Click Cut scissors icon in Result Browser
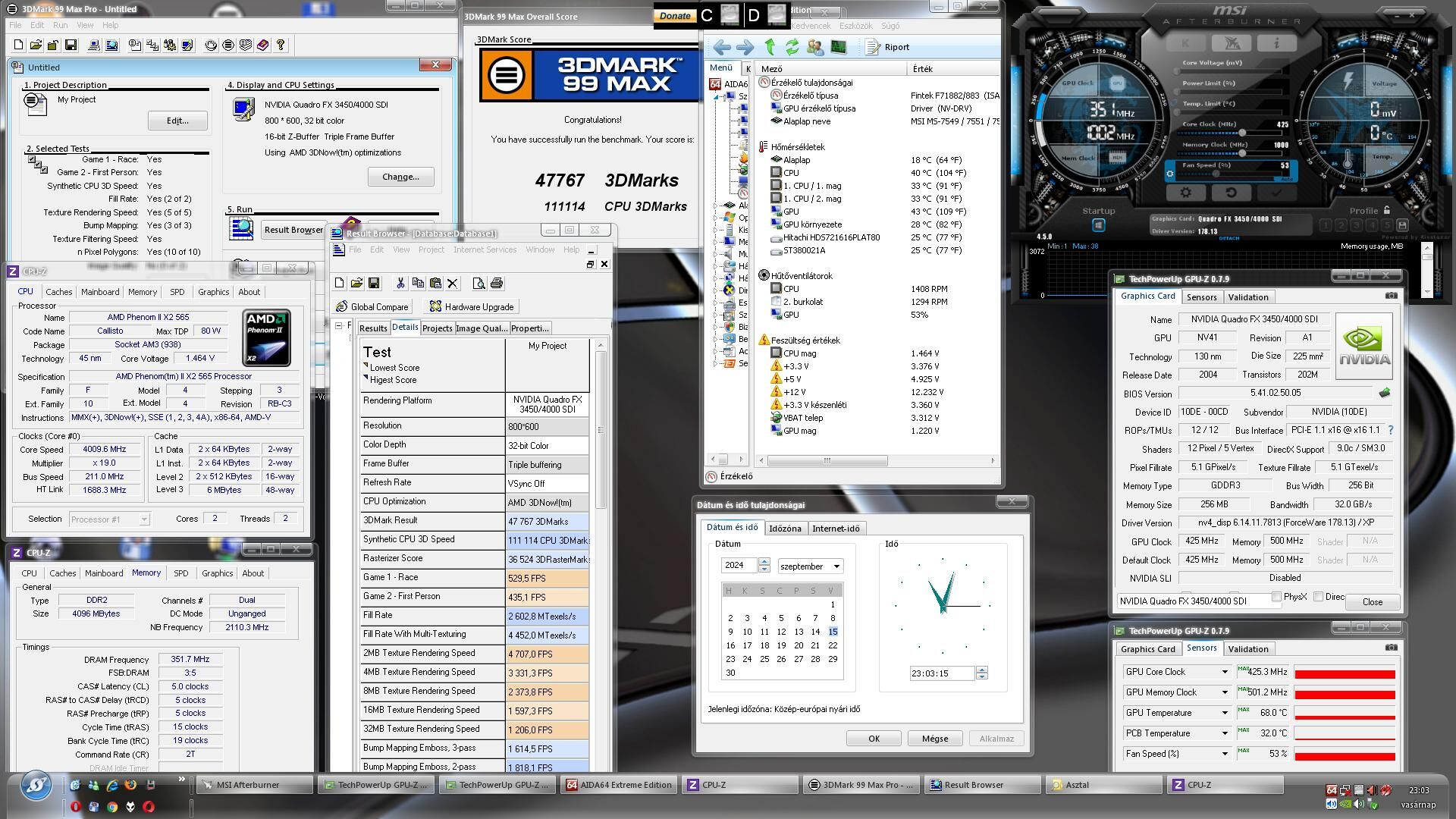This screenshot has height=819, width=1456. click(x=400, y=283)
